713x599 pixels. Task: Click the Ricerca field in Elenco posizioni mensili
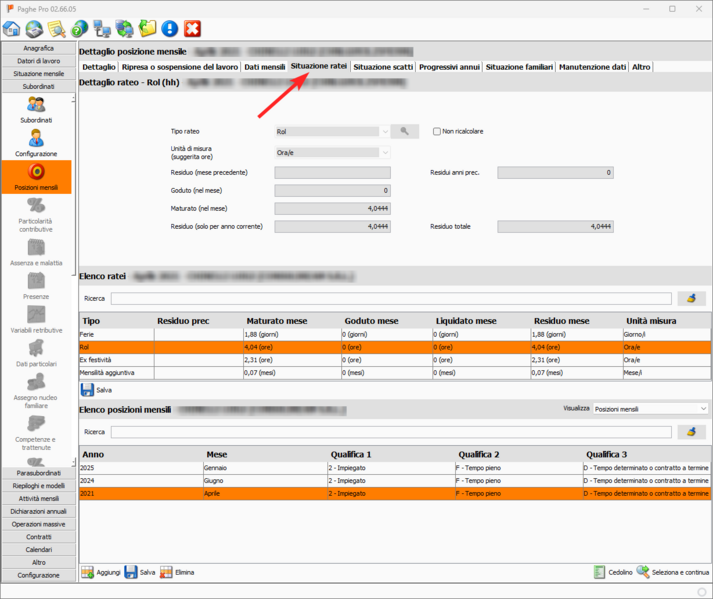[x=390, y=432]
